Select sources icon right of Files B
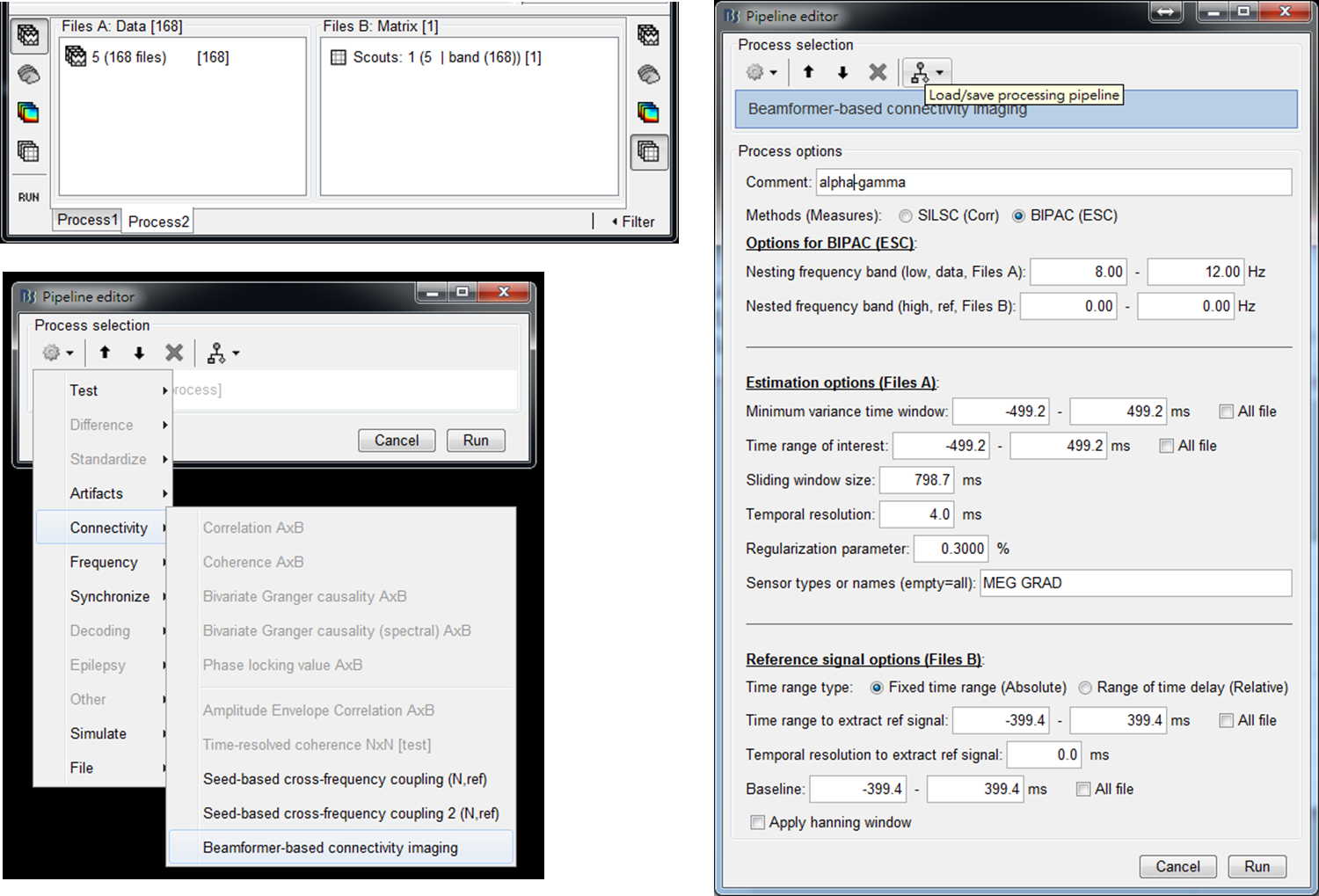 [x=648, y=75]
